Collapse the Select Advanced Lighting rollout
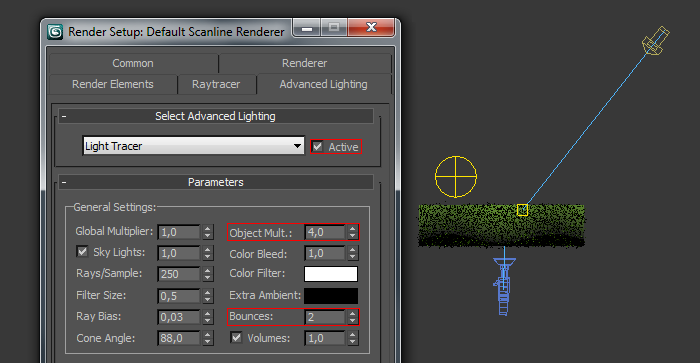Image resolution: width=700 pixels, height=363 pixels. point(216,116)
